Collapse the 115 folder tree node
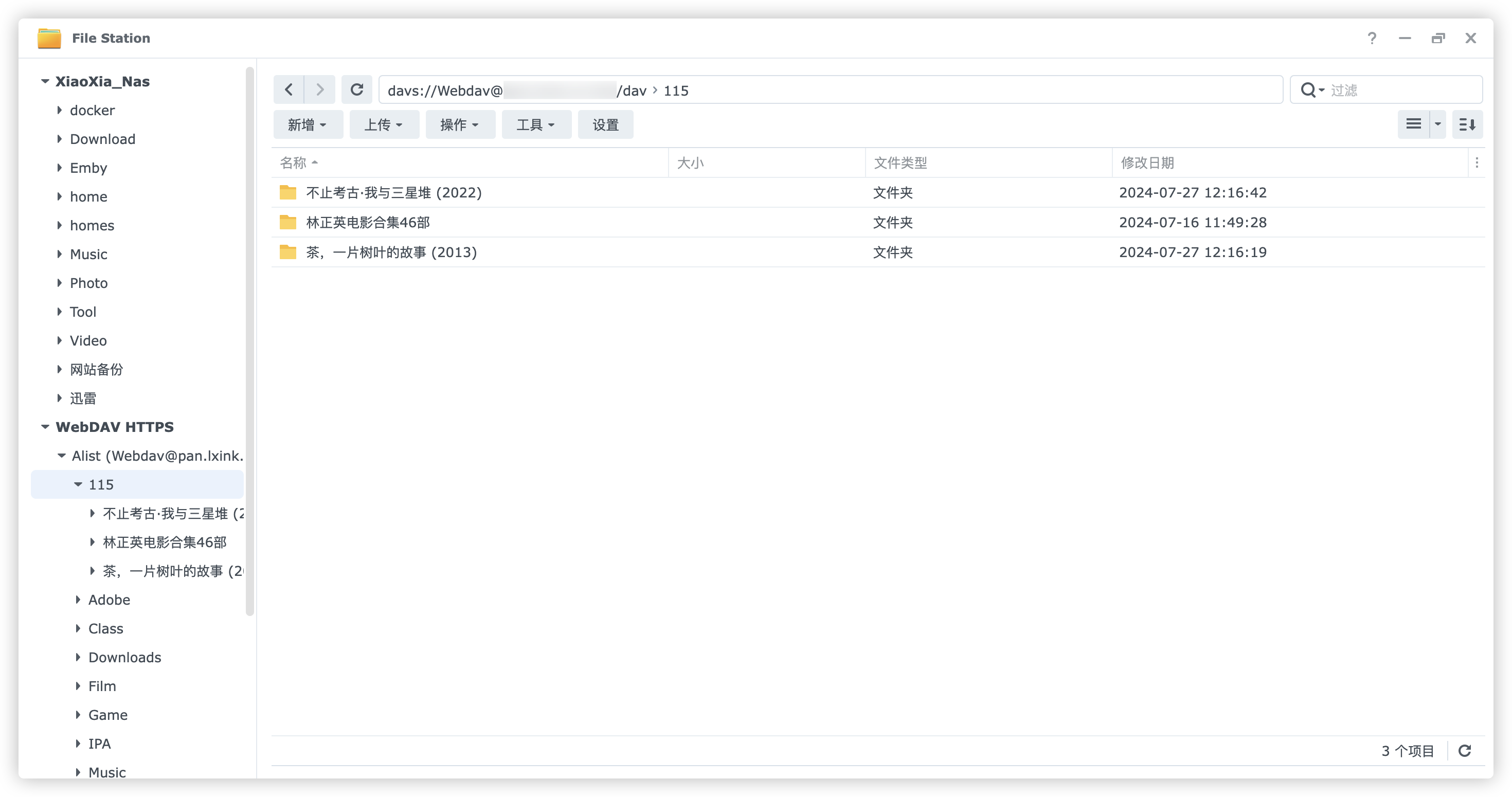Viewport: 1512px width, 797px height. click(78, 484)
